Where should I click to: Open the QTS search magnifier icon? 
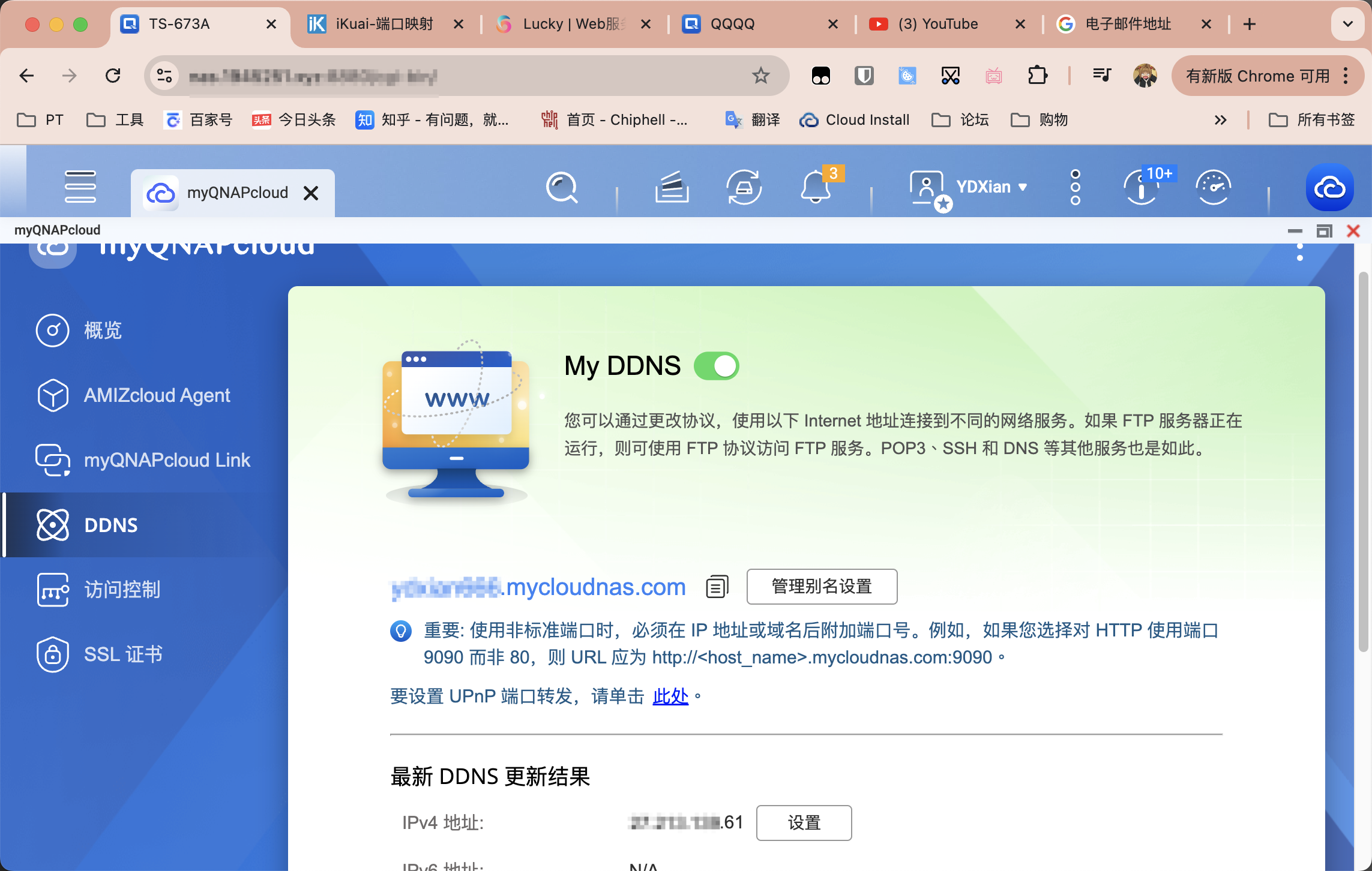click(562, 188)
